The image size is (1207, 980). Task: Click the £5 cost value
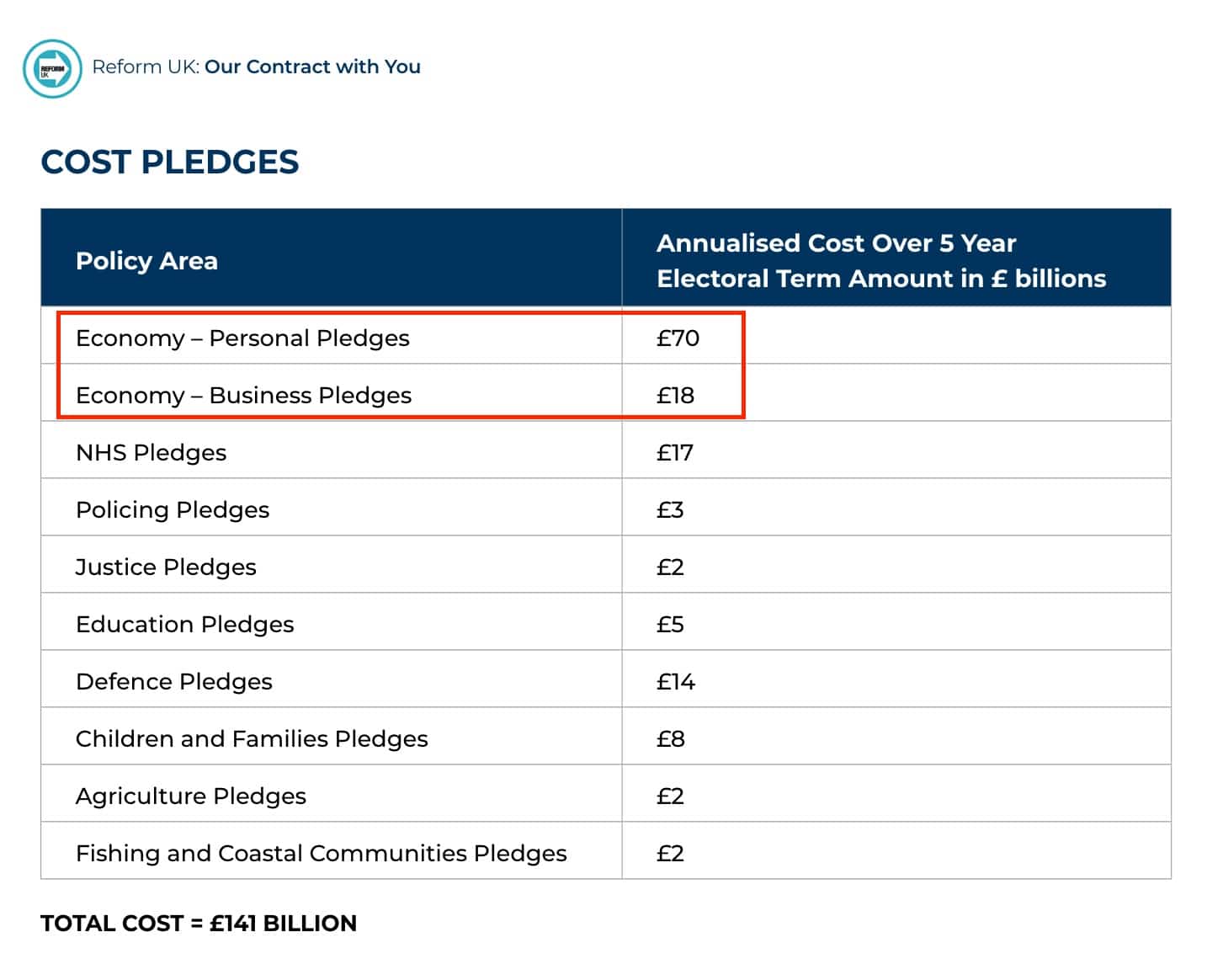coord(670,625)
